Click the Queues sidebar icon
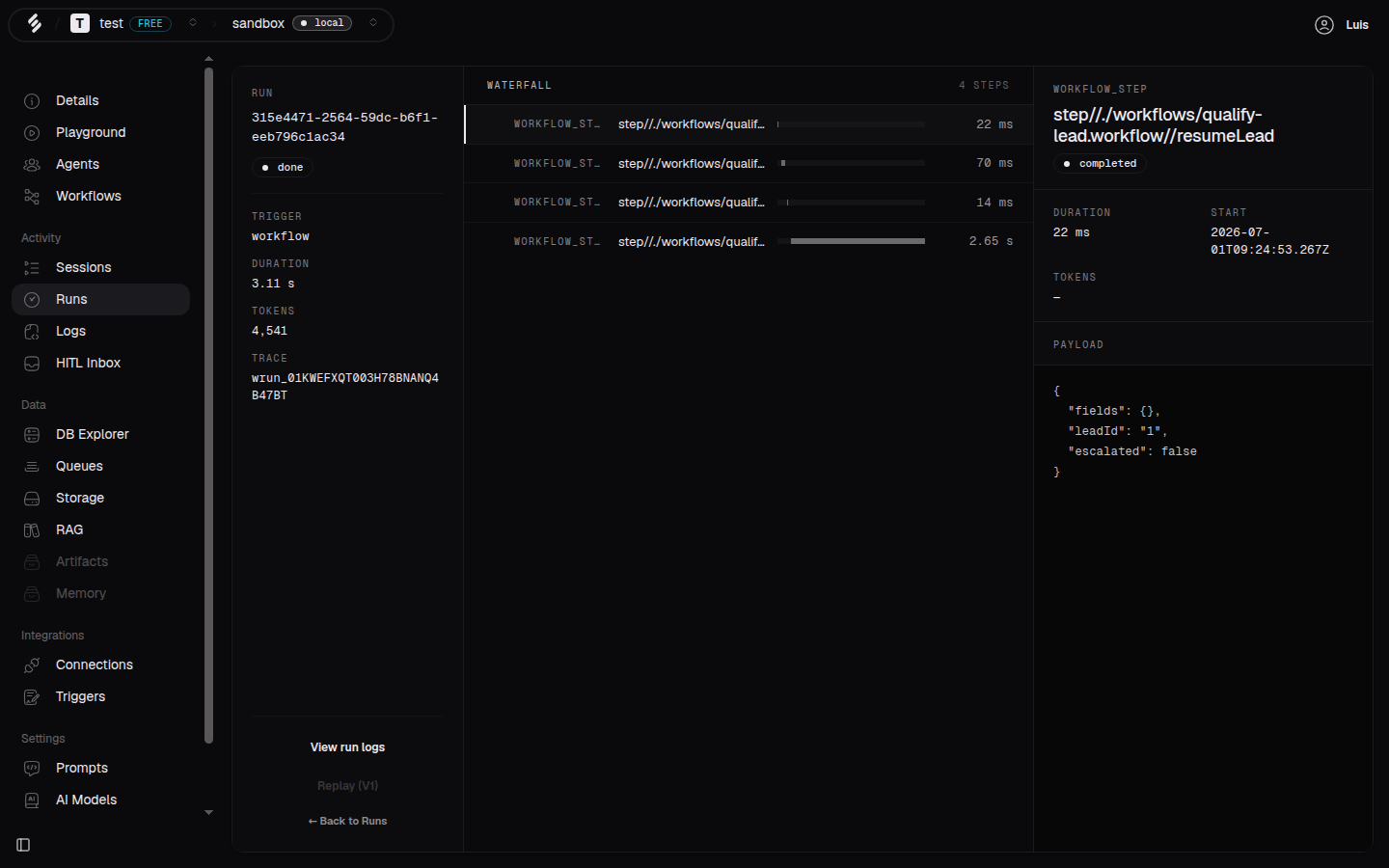The width and height of the screenshot is (1389, 868). coord(32,466)
